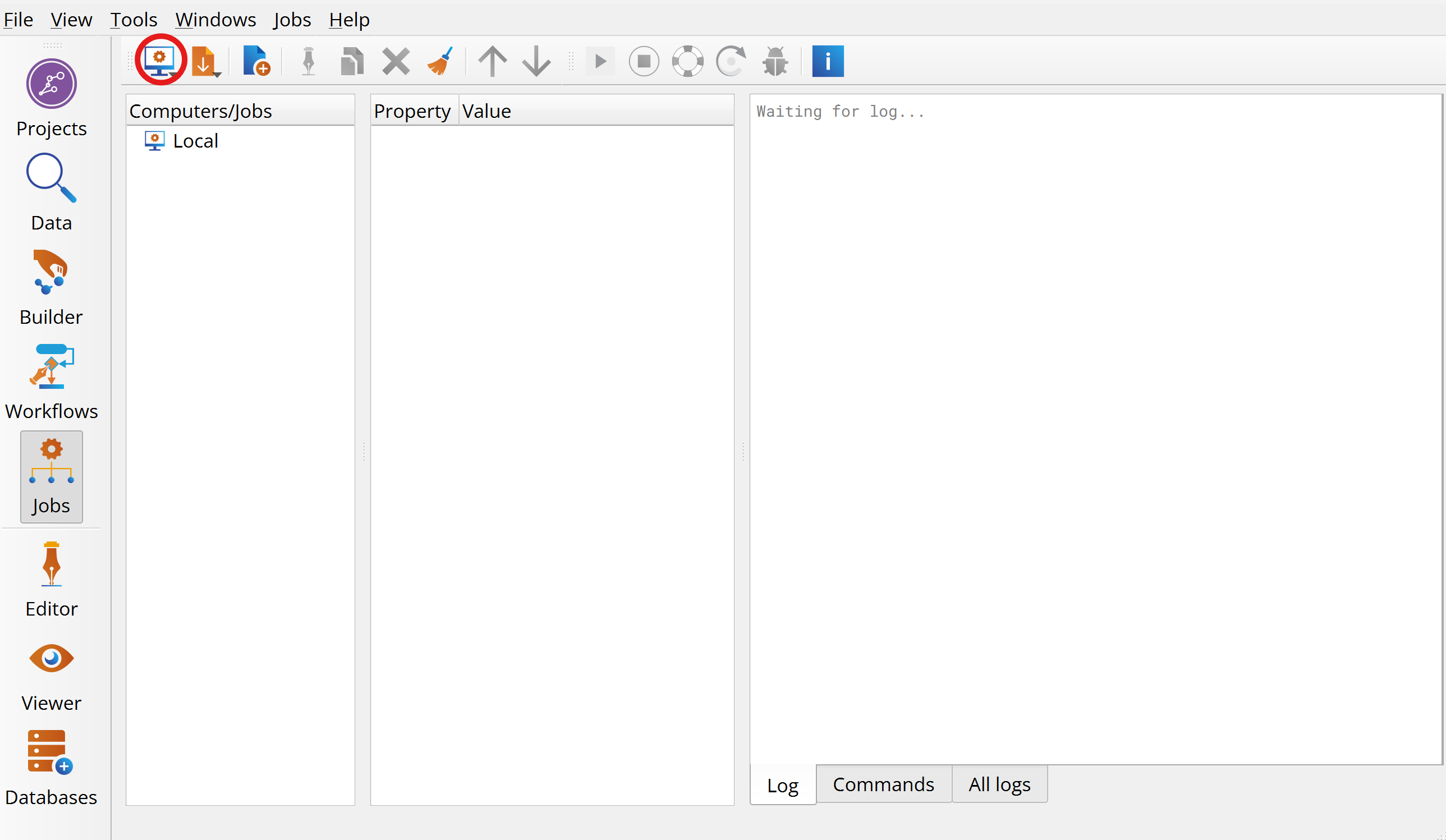This screenshot has width=1446, height=840.
Task: Open the import jobs dropdown arrow
Action: (x=218, y=75)
